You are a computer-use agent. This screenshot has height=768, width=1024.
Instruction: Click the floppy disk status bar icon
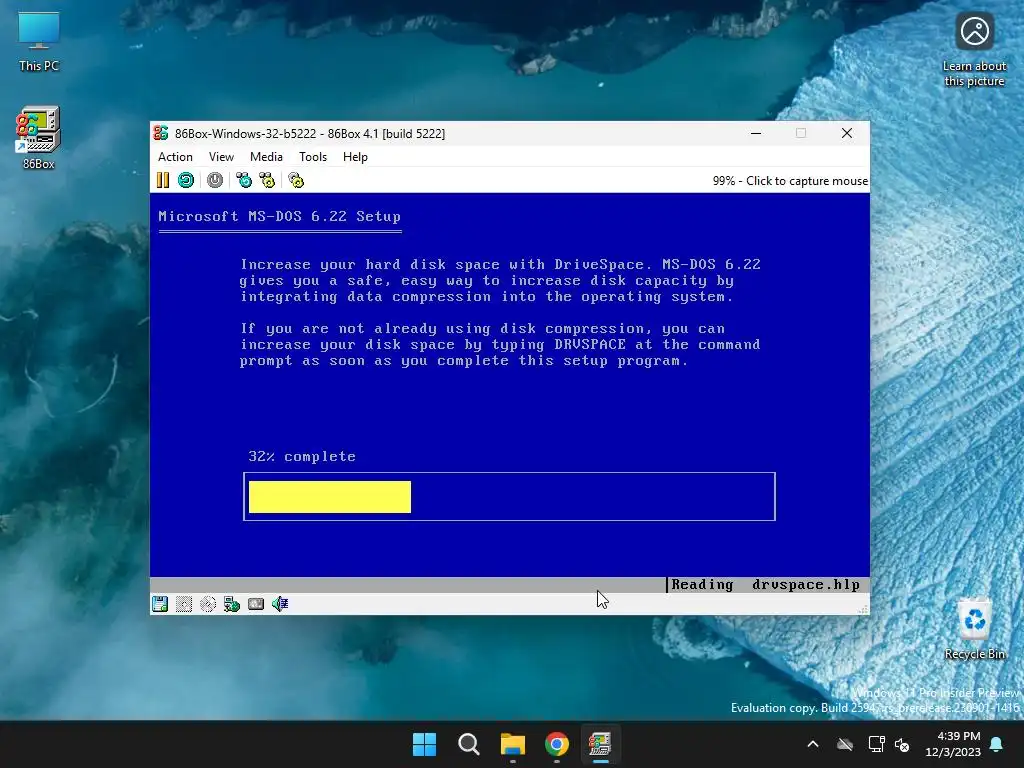(x=160, y=604)
